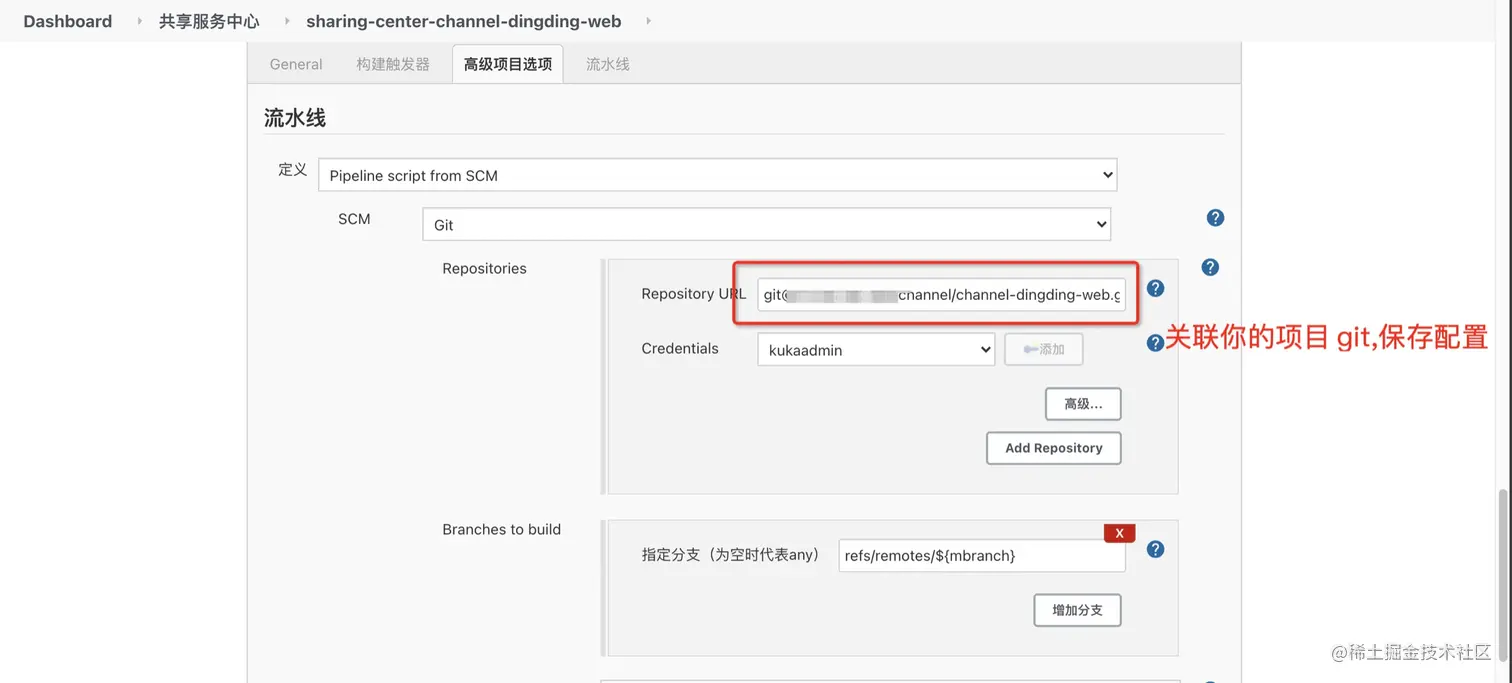This screenshot has width=1512, height=683.
Task: Open help icon for Repositories section
Action: 1210,267
